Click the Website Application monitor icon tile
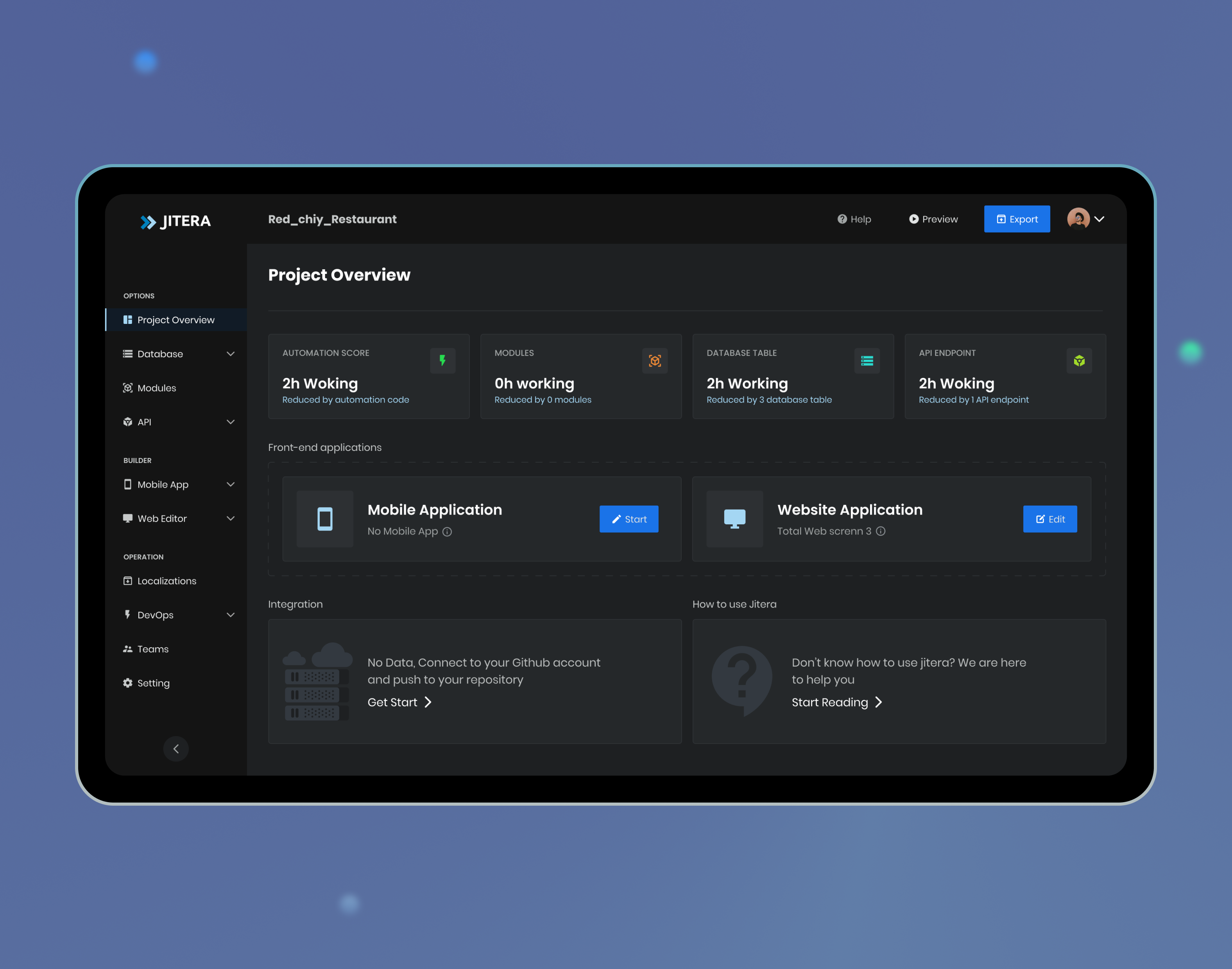The image size is (1232, 969). [x=735, y=518]
